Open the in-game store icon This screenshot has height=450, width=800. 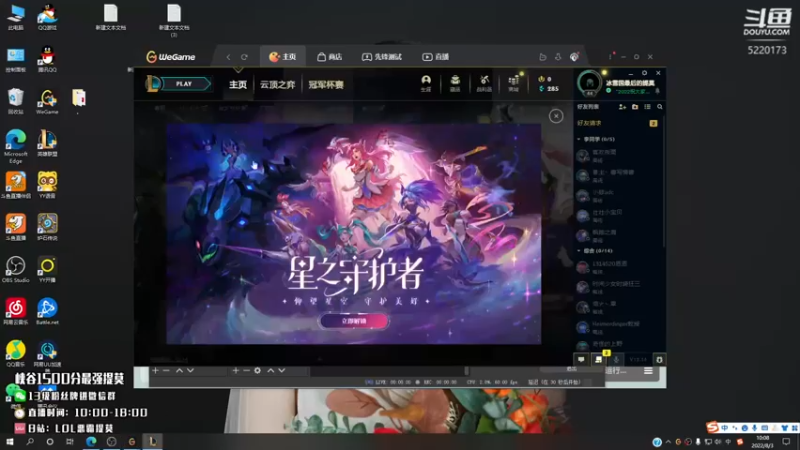(514, 83)
